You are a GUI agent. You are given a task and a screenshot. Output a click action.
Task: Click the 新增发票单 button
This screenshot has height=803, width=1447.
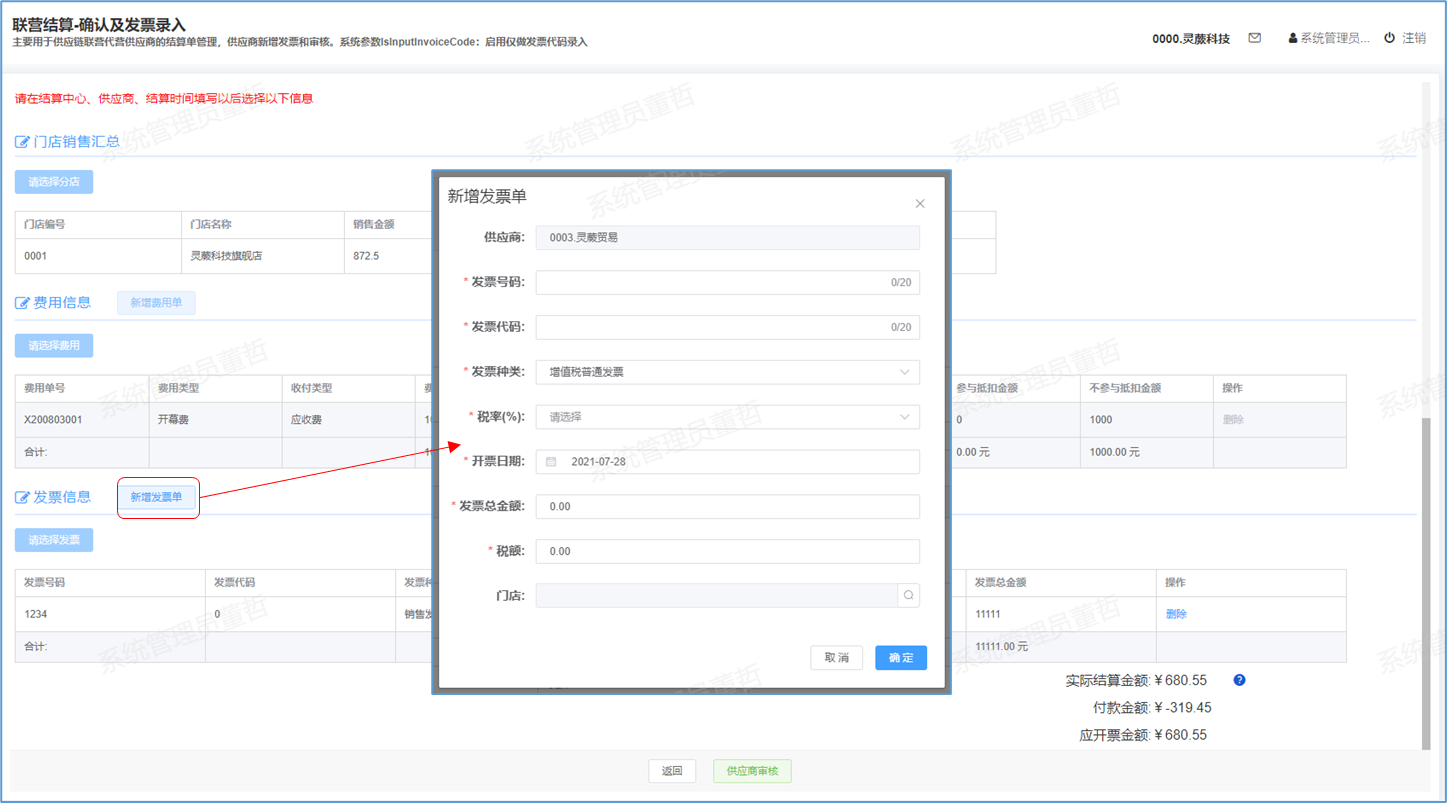(156, 497)
